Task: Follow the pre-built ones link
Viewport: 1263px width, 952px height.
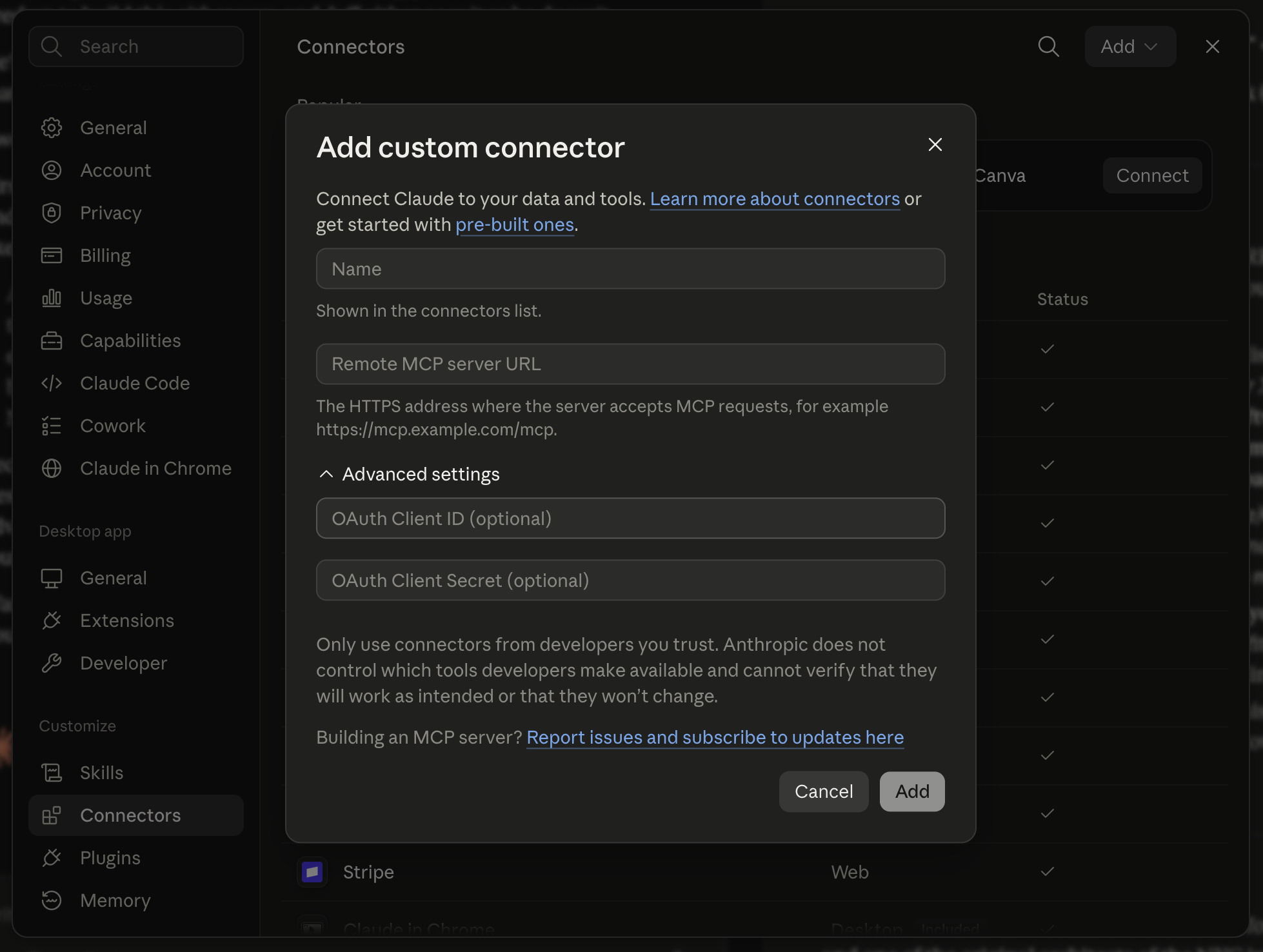Action: click(515, 224)
